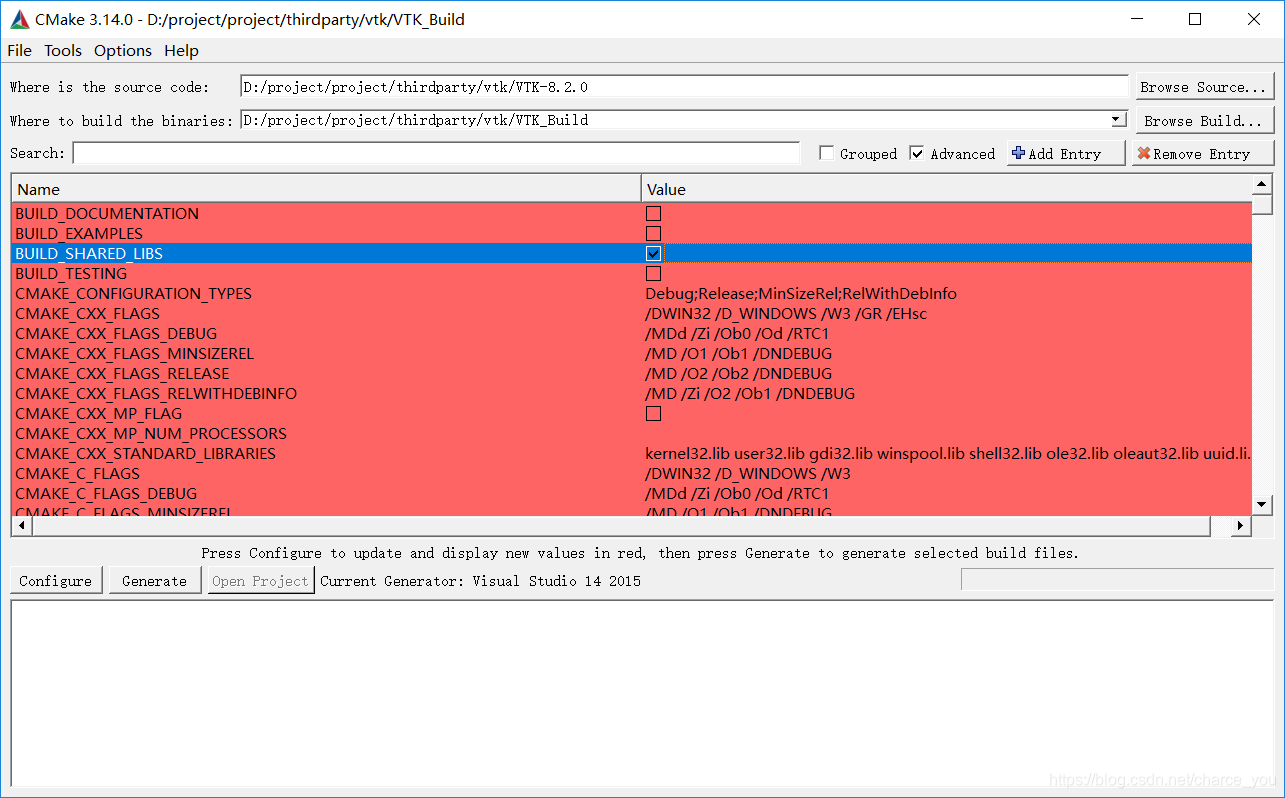Select CMAKE_CXX_MP_FLAG entry name
The height and width of the screenshot is (798, 1285).
point(99,413)
